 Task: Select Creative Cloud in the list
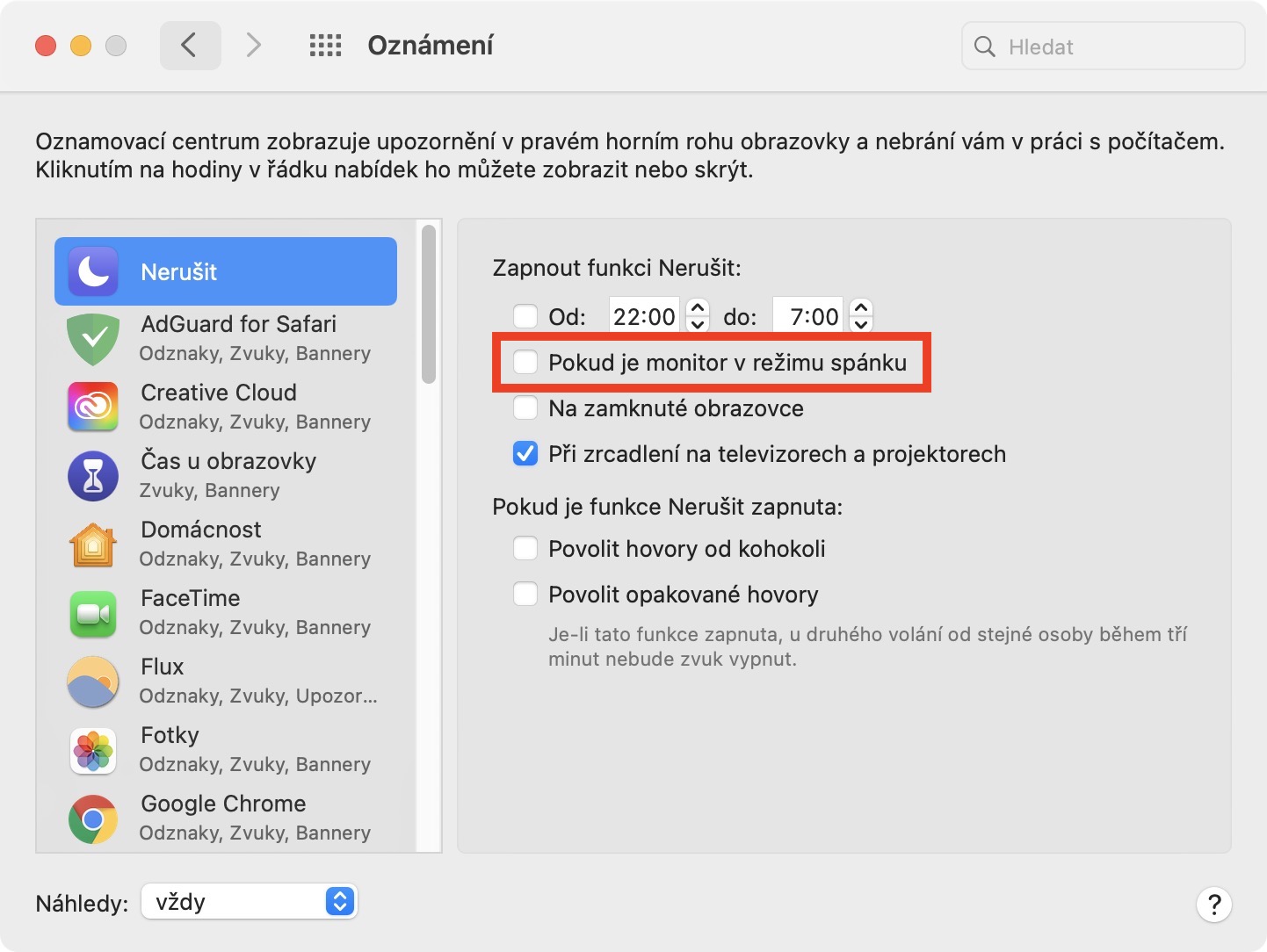click(x=226, y=407)
